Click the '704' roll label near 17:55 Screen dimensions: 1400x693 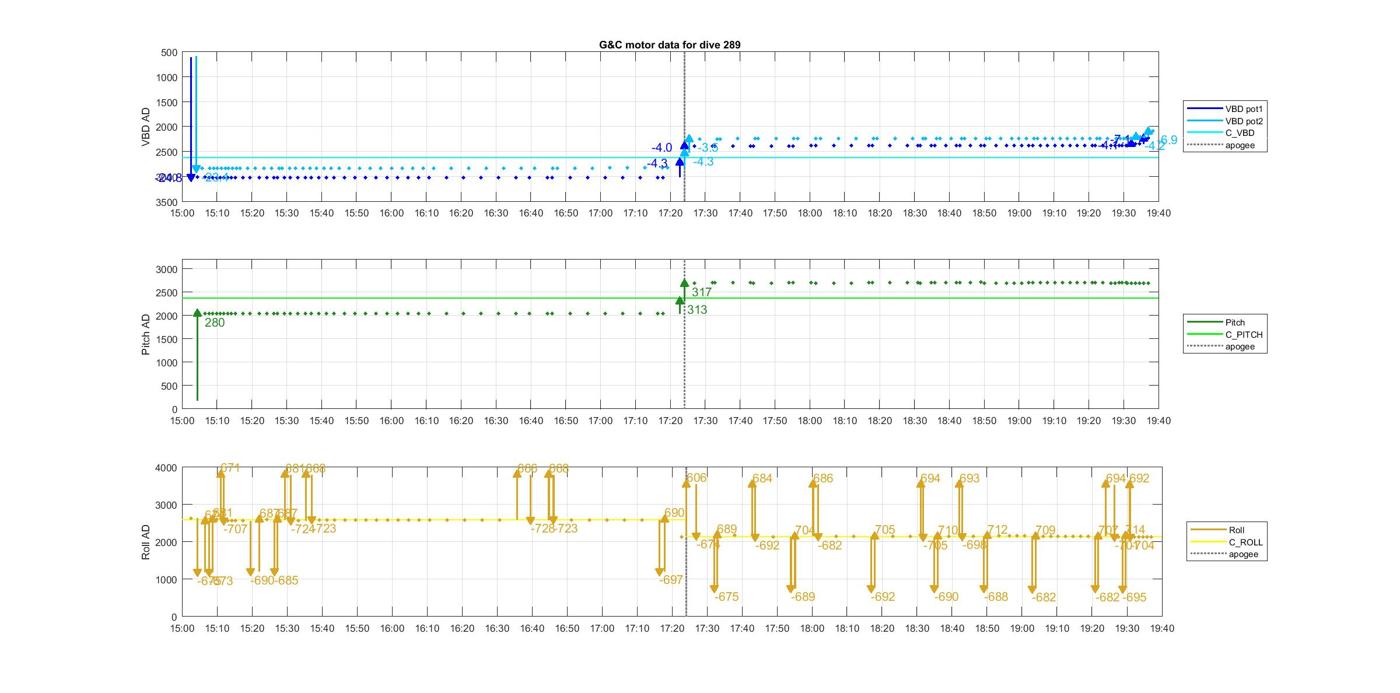[x=805, y=531]
